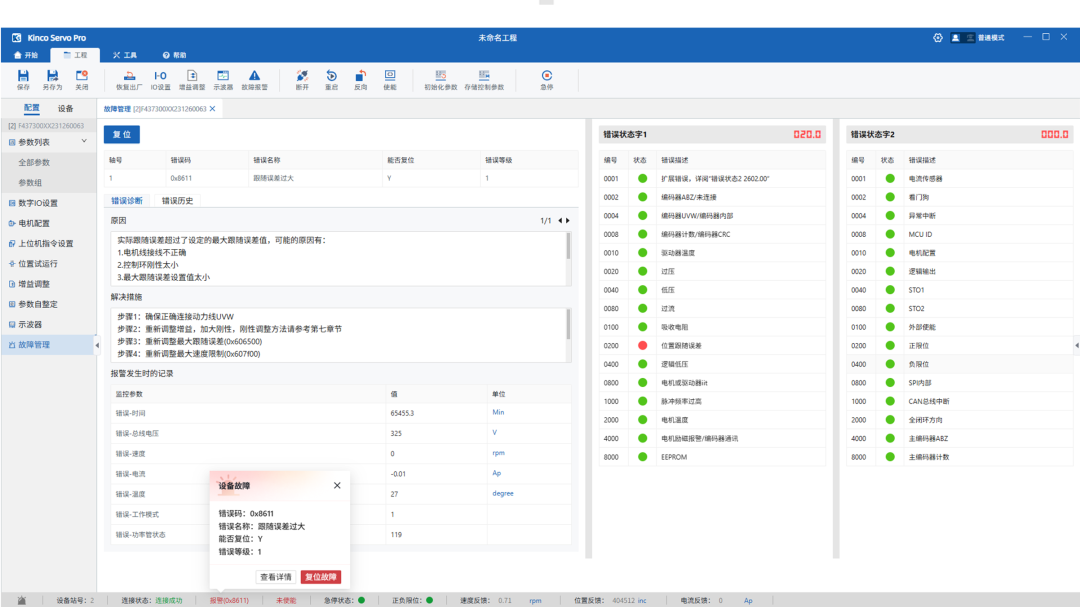Click the blue 复位 button

pos(122,134)
